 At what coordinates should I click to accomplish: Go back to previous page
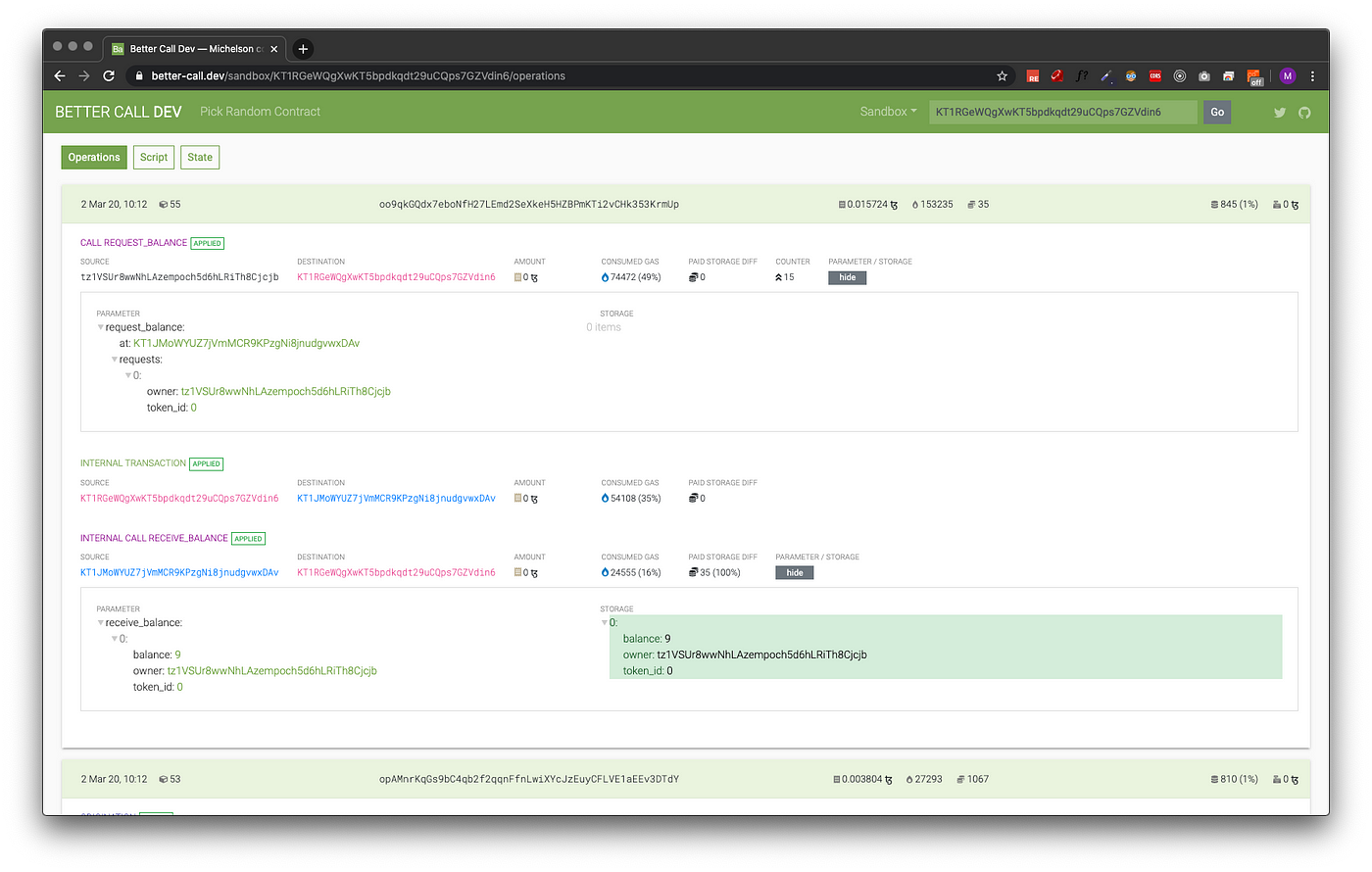(60, 75)
